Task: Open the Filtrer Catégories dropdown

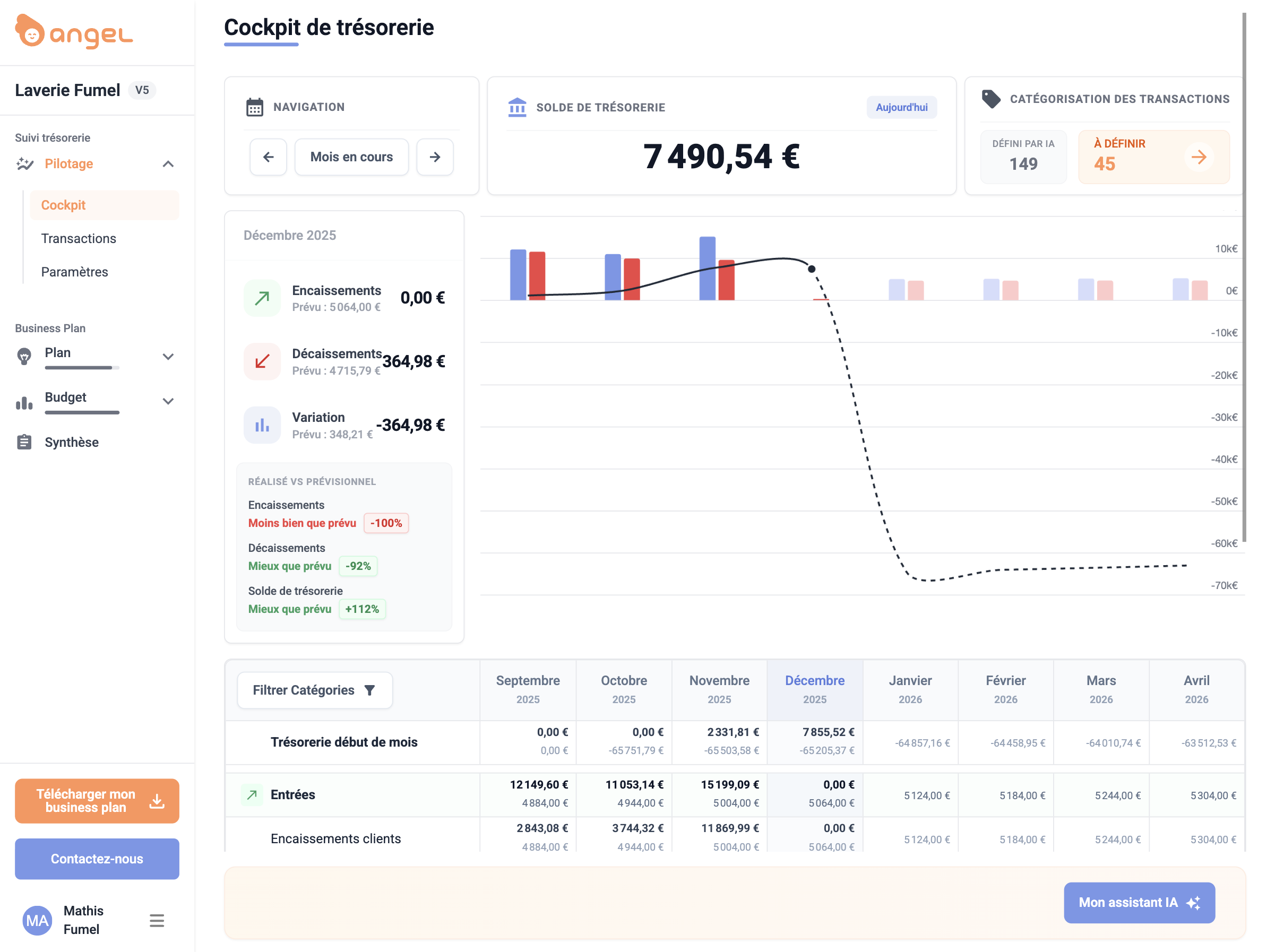Action: (315, 690)
